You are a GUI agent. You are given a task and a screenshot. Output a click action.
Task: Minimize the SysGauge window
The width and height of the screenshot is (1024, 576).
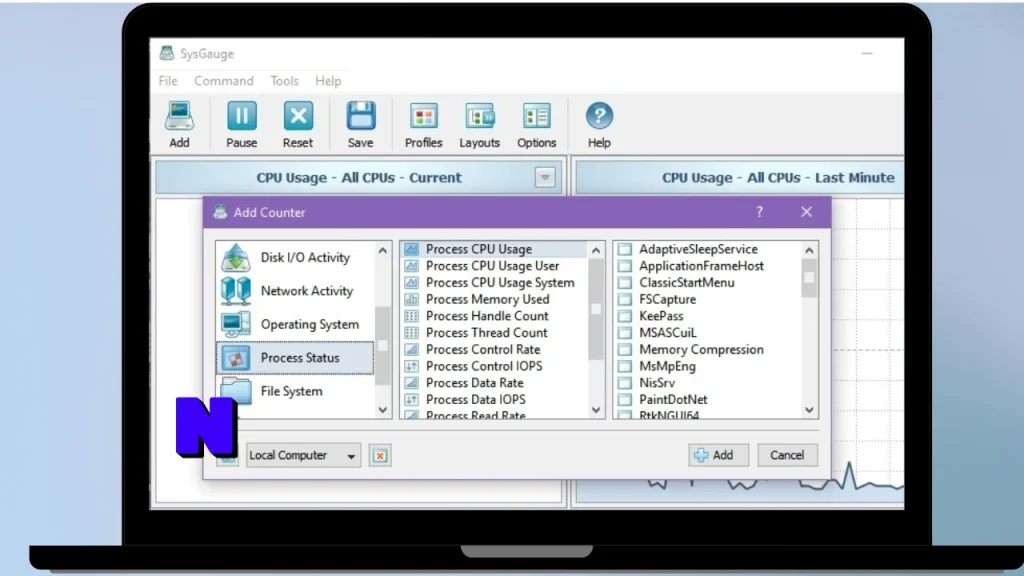(867, 54)
